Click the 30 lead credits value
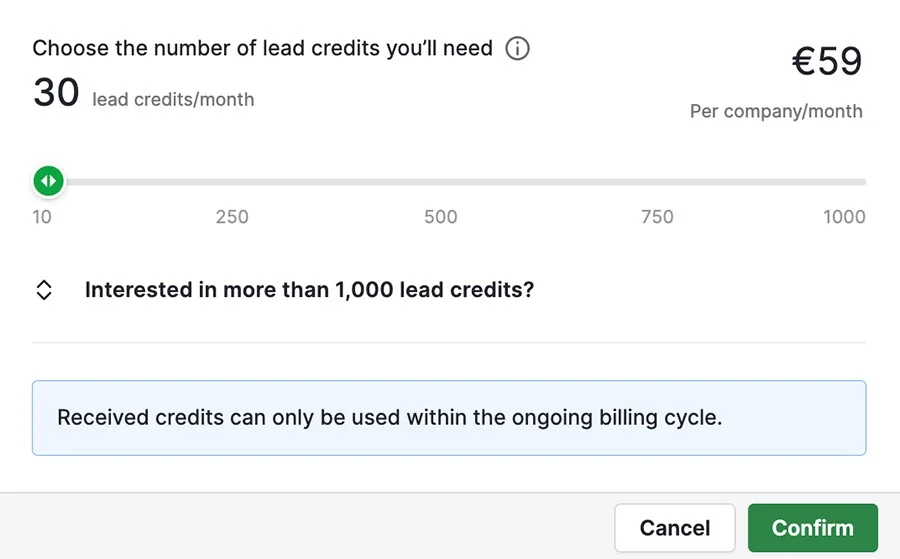The width and height of the screenshot is (900, 559). click(56, 92)
